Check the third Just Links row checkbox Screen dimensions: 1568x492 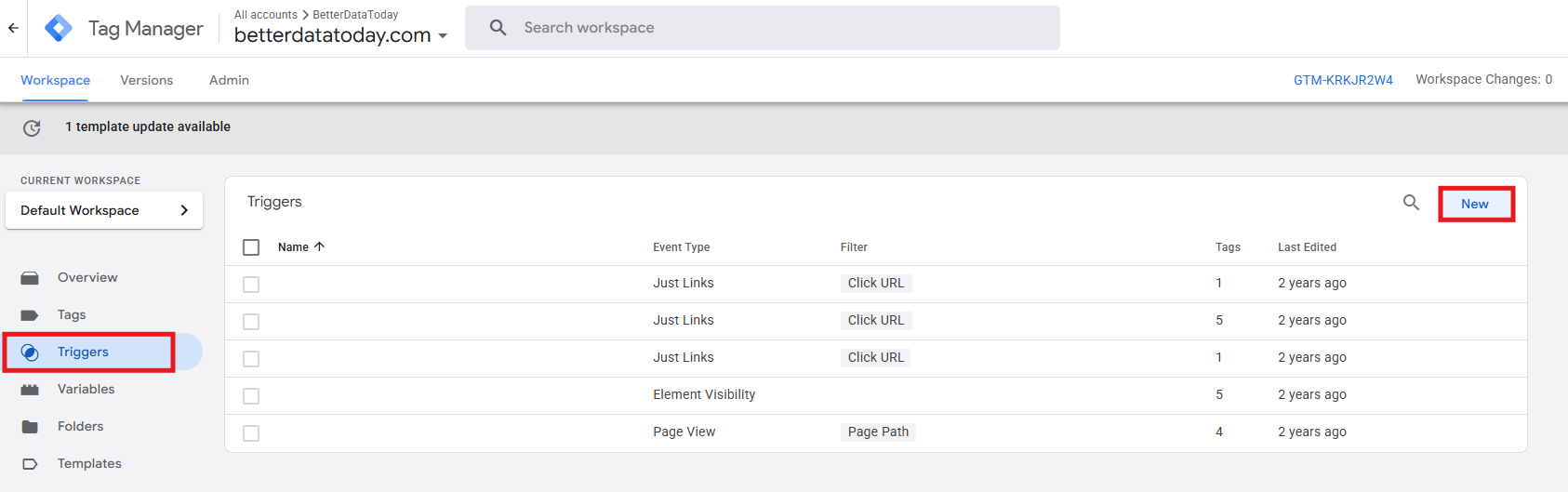pyautogui.click(x=251, y=359)
